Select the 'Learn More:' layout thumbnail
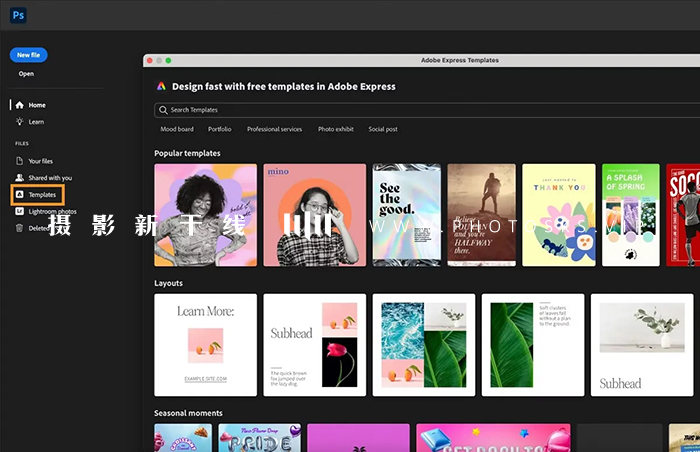Screen dimensions: 700x452 point(205,345)
